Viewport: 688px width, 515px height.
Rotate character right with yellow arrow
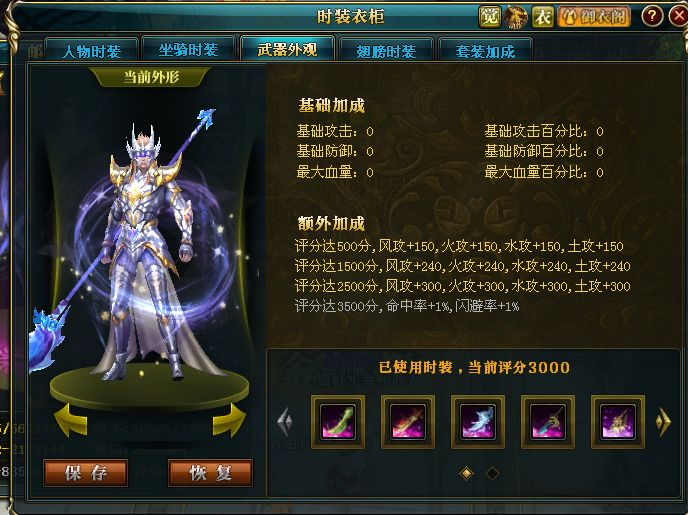pyautogui.click(x=229, y=420)
